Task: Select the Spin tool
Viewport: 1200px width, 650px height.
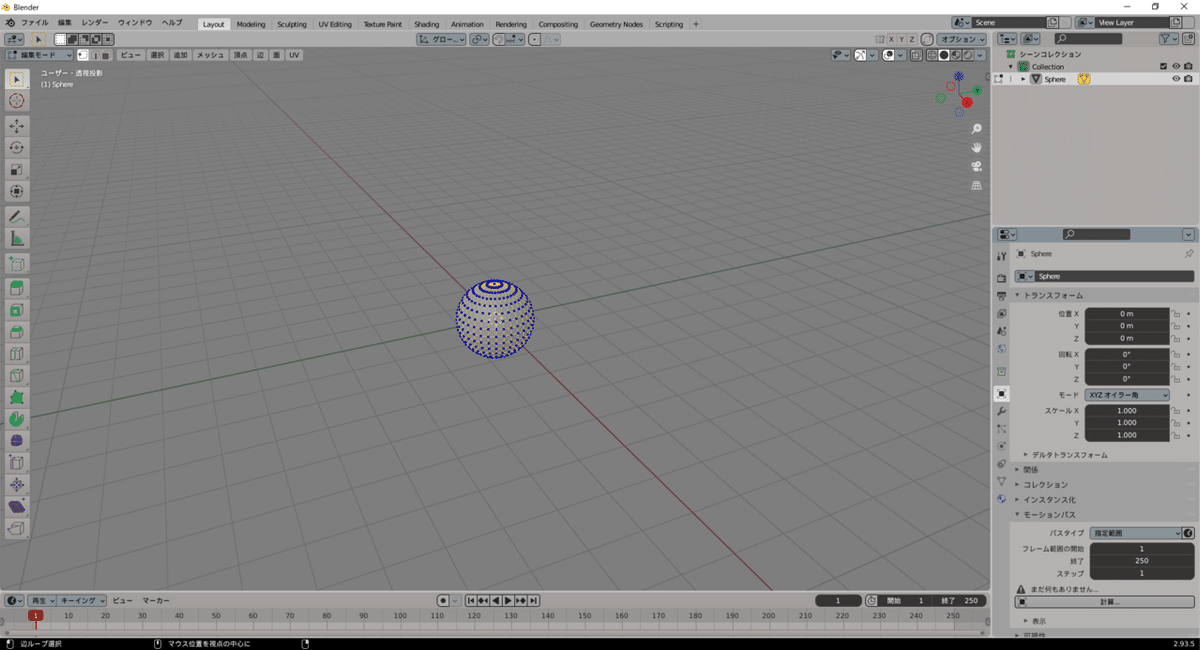Action: coord(17,419)
